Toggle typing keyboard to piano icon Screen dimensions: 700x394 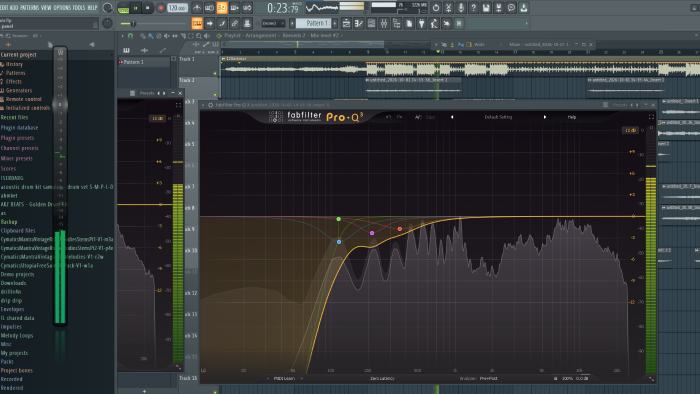[197, 23]
